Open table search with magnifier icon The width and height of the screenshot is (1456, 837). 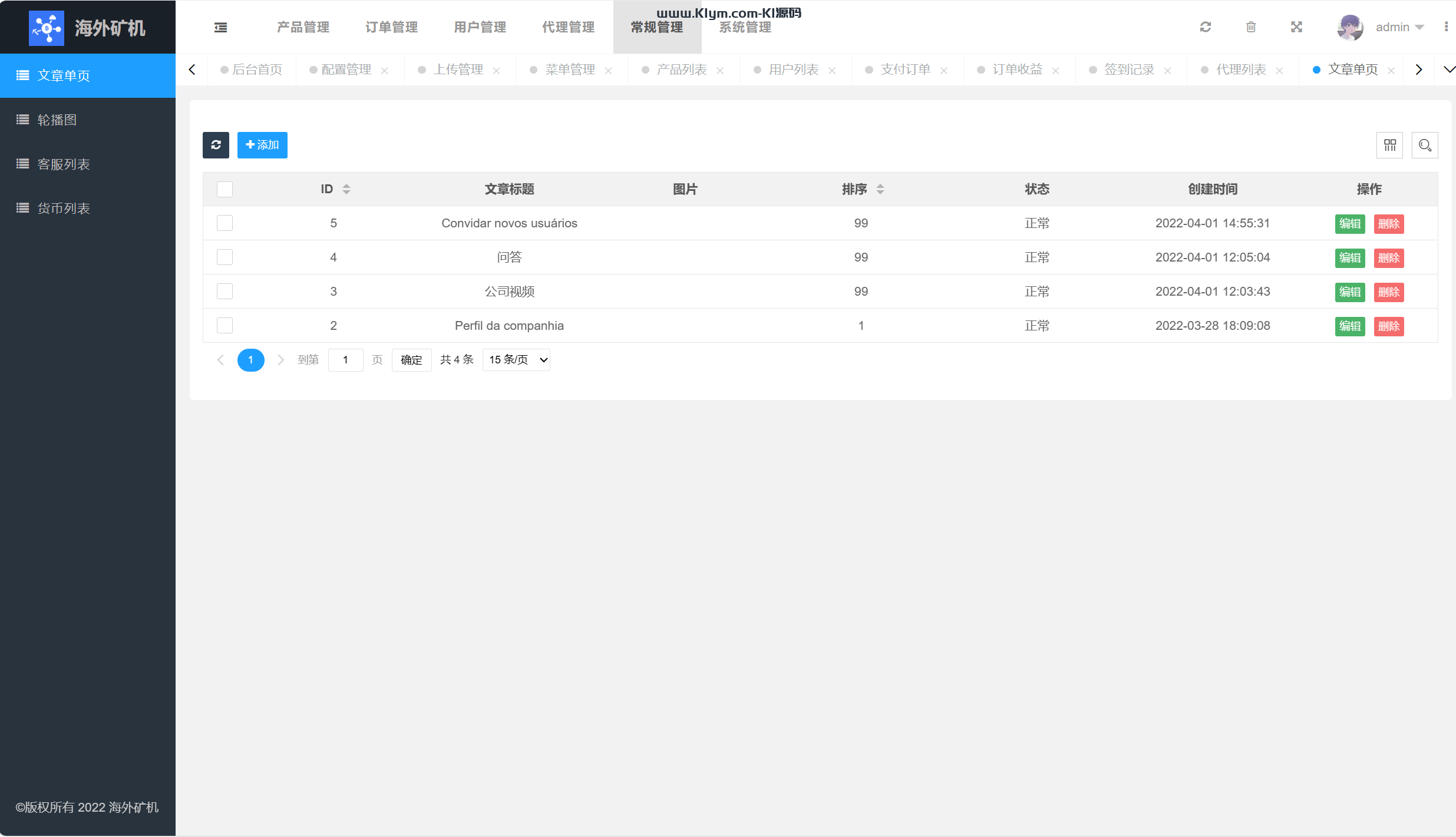pos(1425,145)
